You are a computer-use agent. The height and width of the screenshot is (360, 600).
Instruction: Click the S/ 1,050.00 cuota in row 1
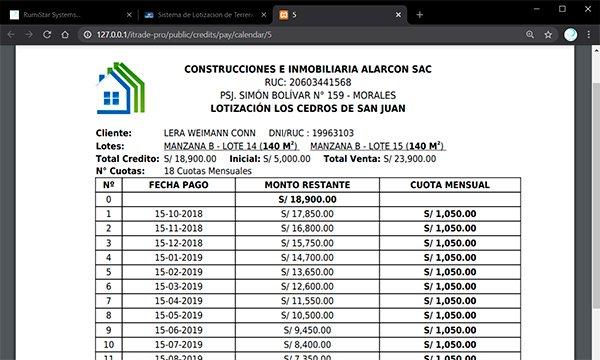[450, 214]
